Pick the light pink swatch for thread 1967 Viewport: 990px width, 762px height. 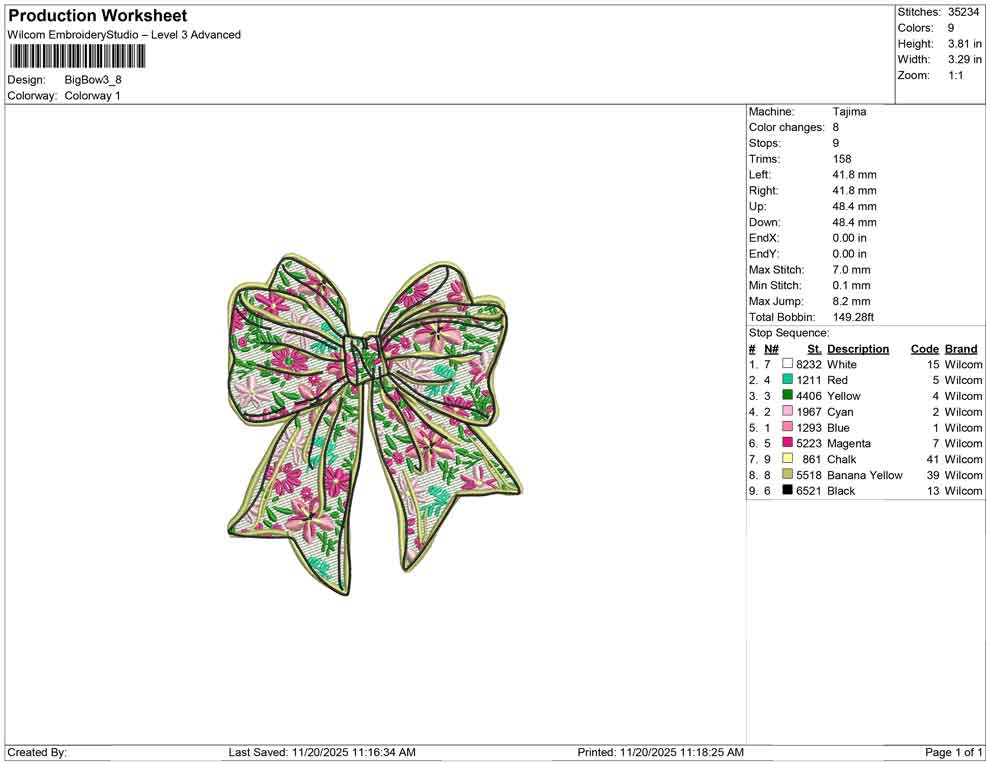(x=787, y=412)
